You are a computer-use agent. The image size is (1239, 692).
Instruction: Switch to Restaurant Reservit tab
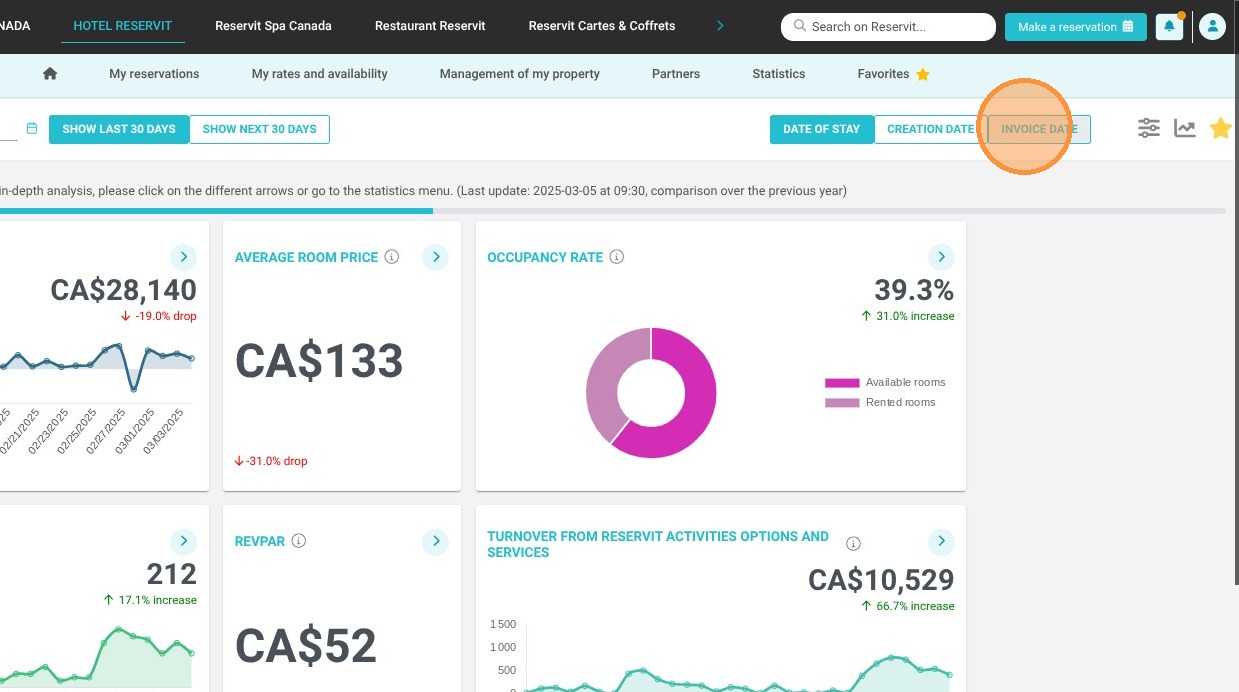430,26
